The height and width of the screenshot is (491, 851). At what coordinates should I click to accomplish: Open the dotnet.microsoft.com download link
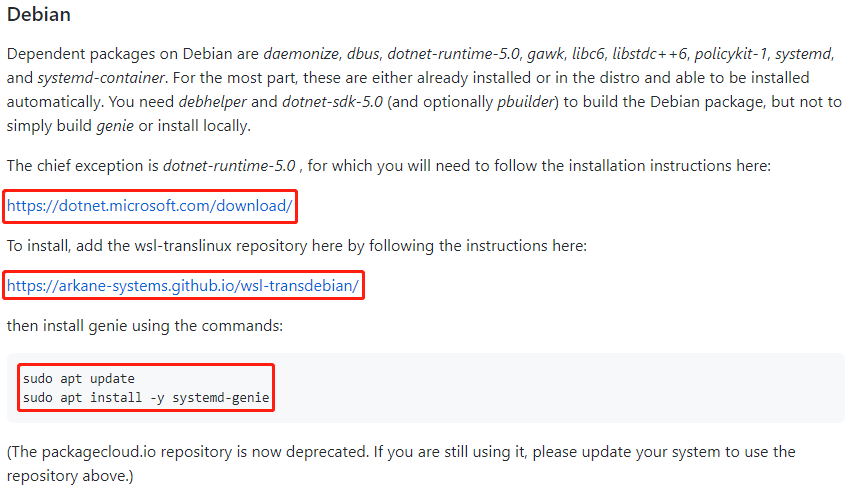[x=150, y=207]
